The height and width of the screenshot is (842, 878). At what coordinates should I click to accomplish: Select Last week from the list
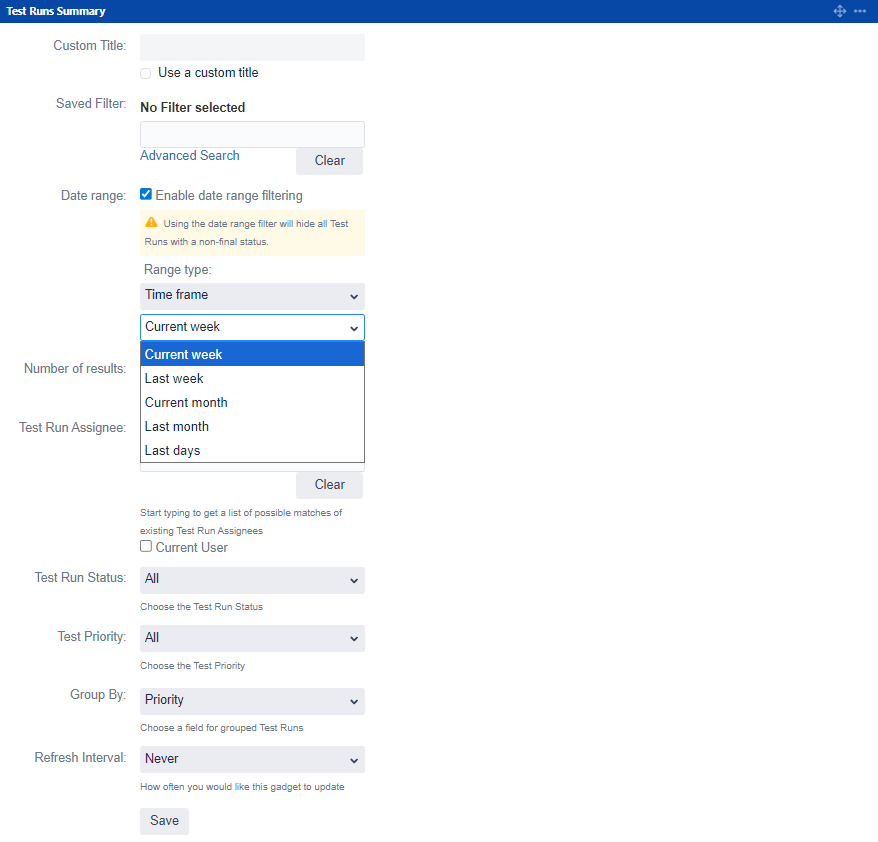[174, 378]
